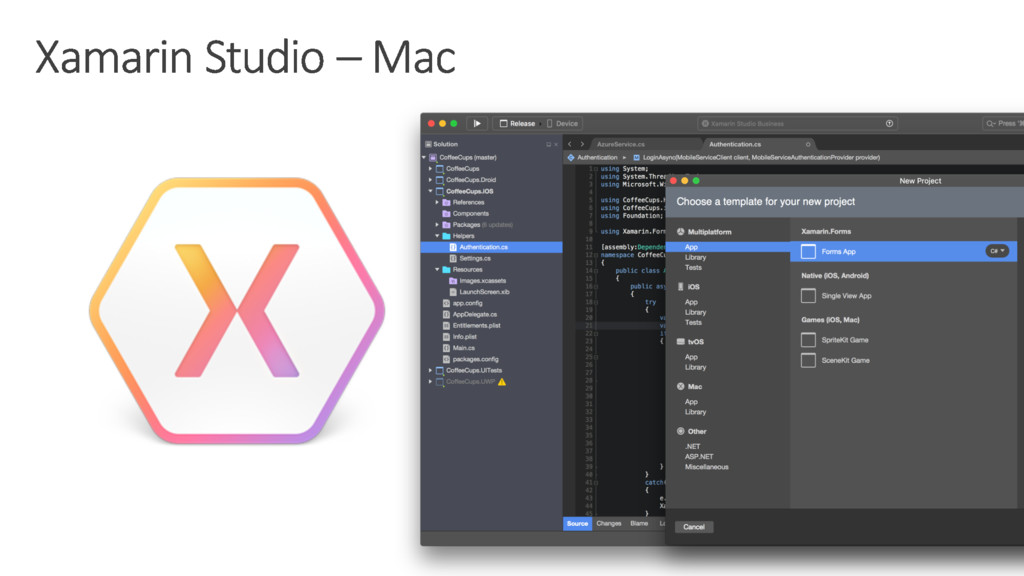Screen dimensions: 1024x576
Task: Select Images.xcassets in the tree
Action: point(483,281)
